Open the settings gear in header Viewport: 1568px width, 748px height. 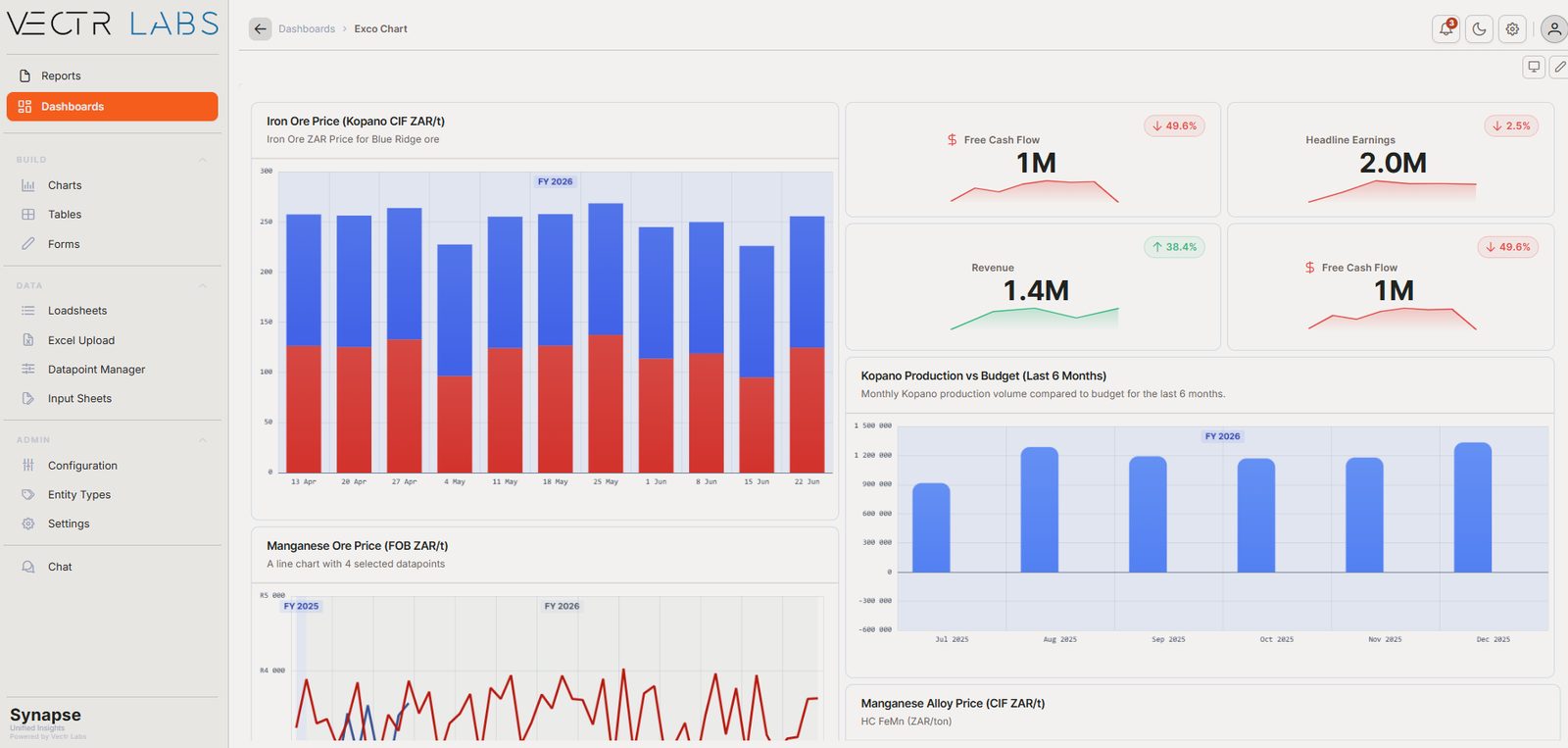pos(1512,29)
